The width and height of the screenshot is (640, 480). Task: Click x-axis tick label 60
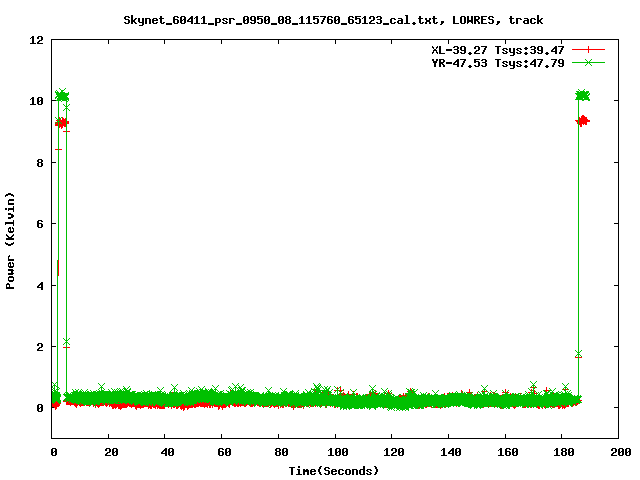(224, 452)
